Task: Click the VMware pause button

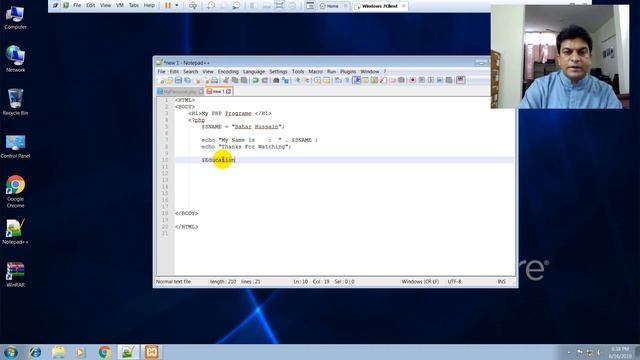Action: (x=167, y=5)
